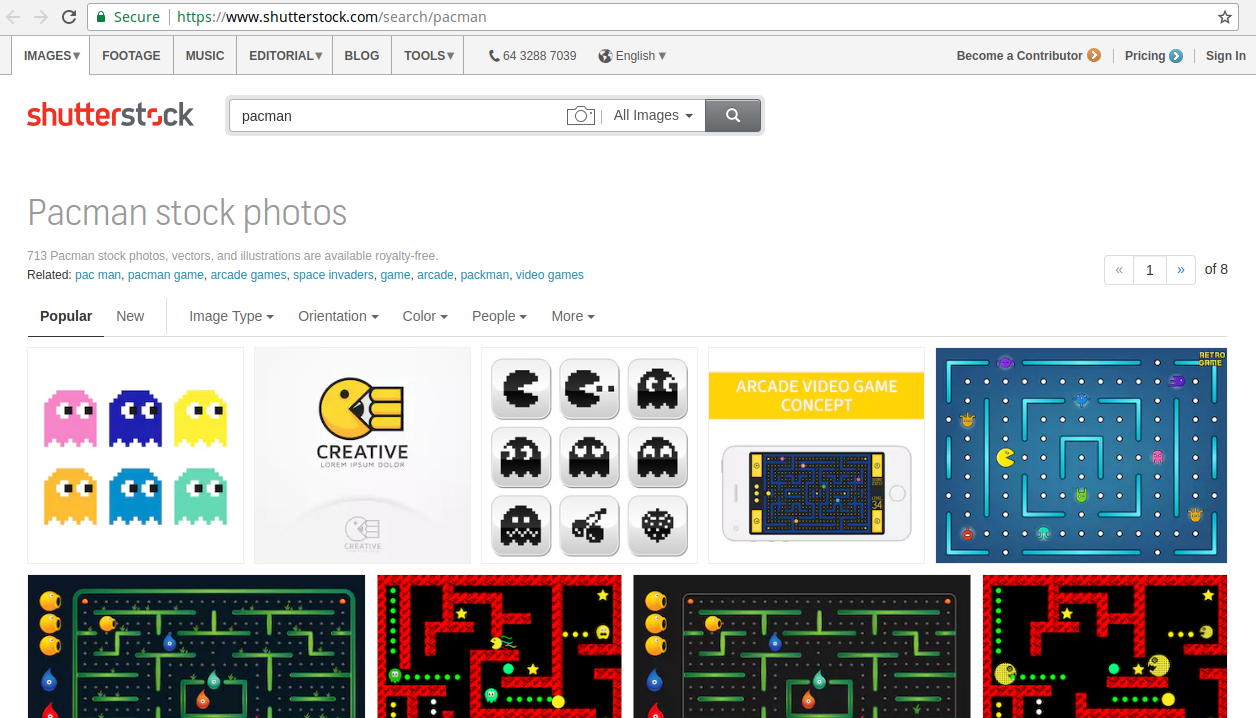
Task: Open the related search 'arcade'
Action: (435, 275)
